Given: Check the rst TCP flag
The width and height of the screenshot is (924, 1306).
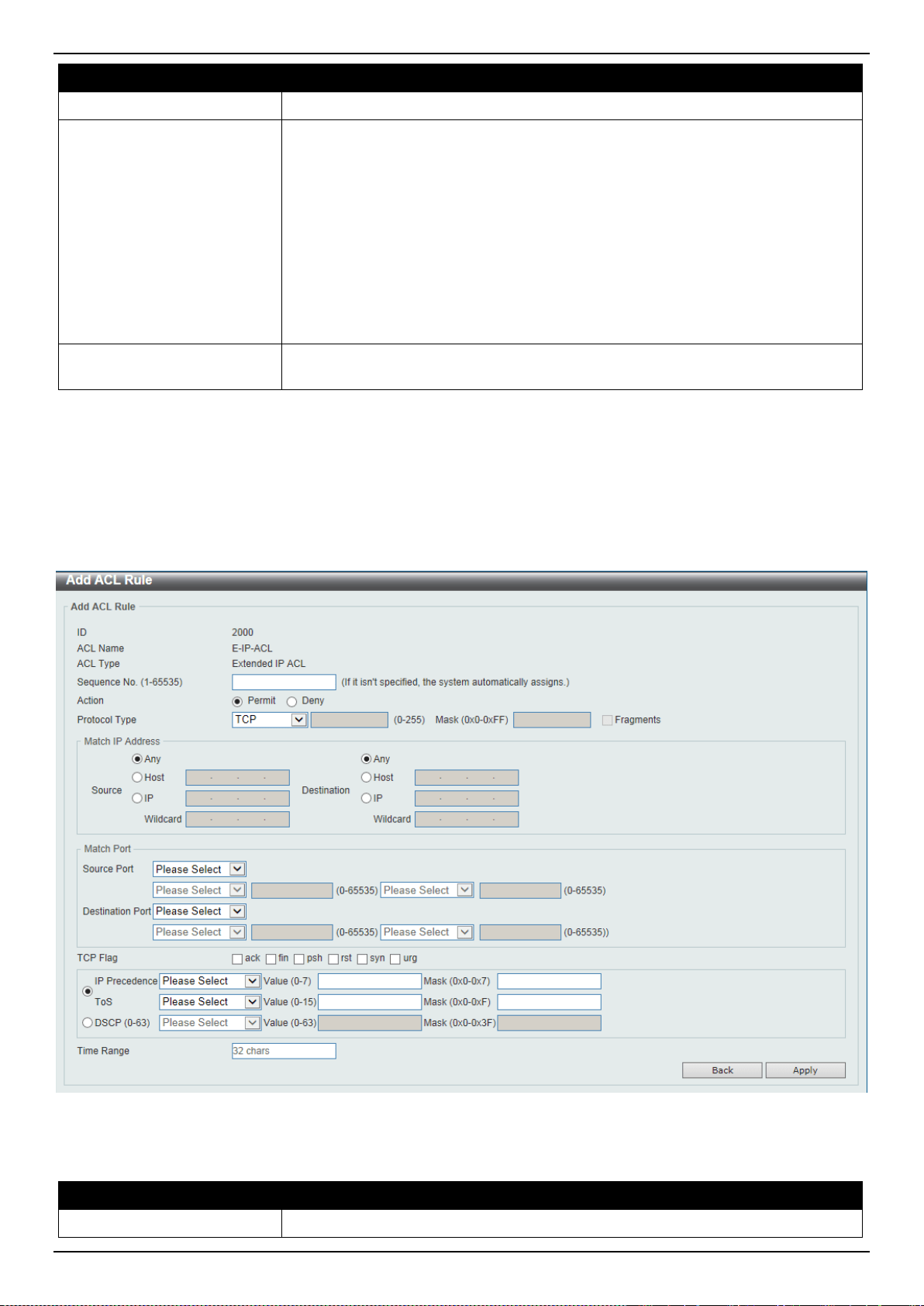Looking at the screenshot, I should coord(333,959).
